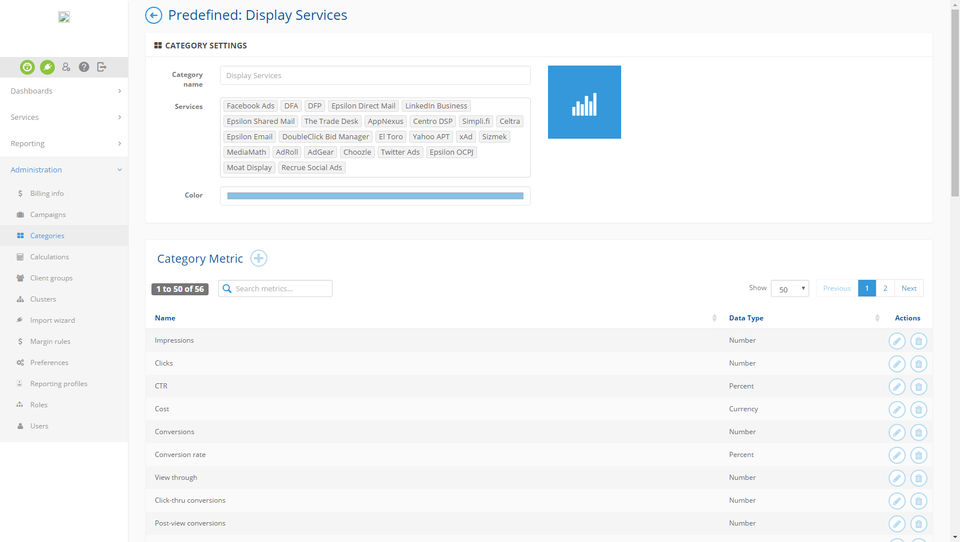Click the first green circular icon in sidebar toolbar

pyautogui.click(x=27, y=67)
